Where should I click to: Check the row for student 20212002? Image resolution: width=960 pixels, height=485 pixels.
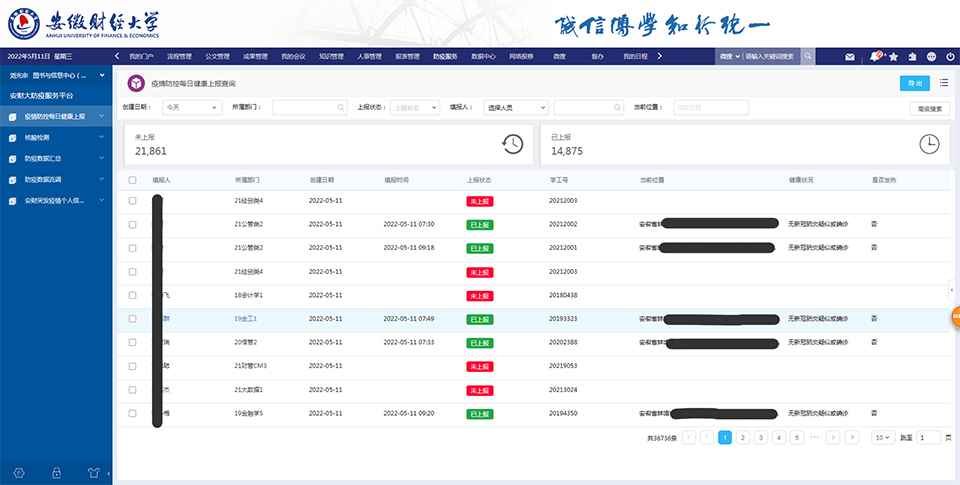(x=132, y=225)
